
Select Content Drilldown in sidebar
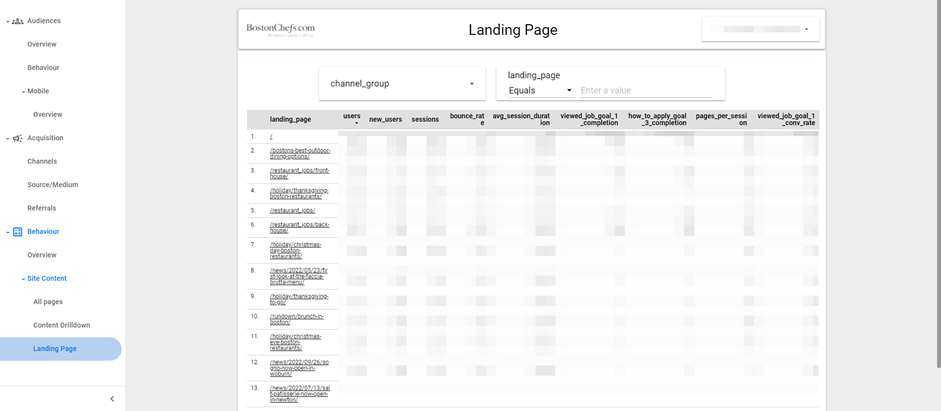[61, 325]
